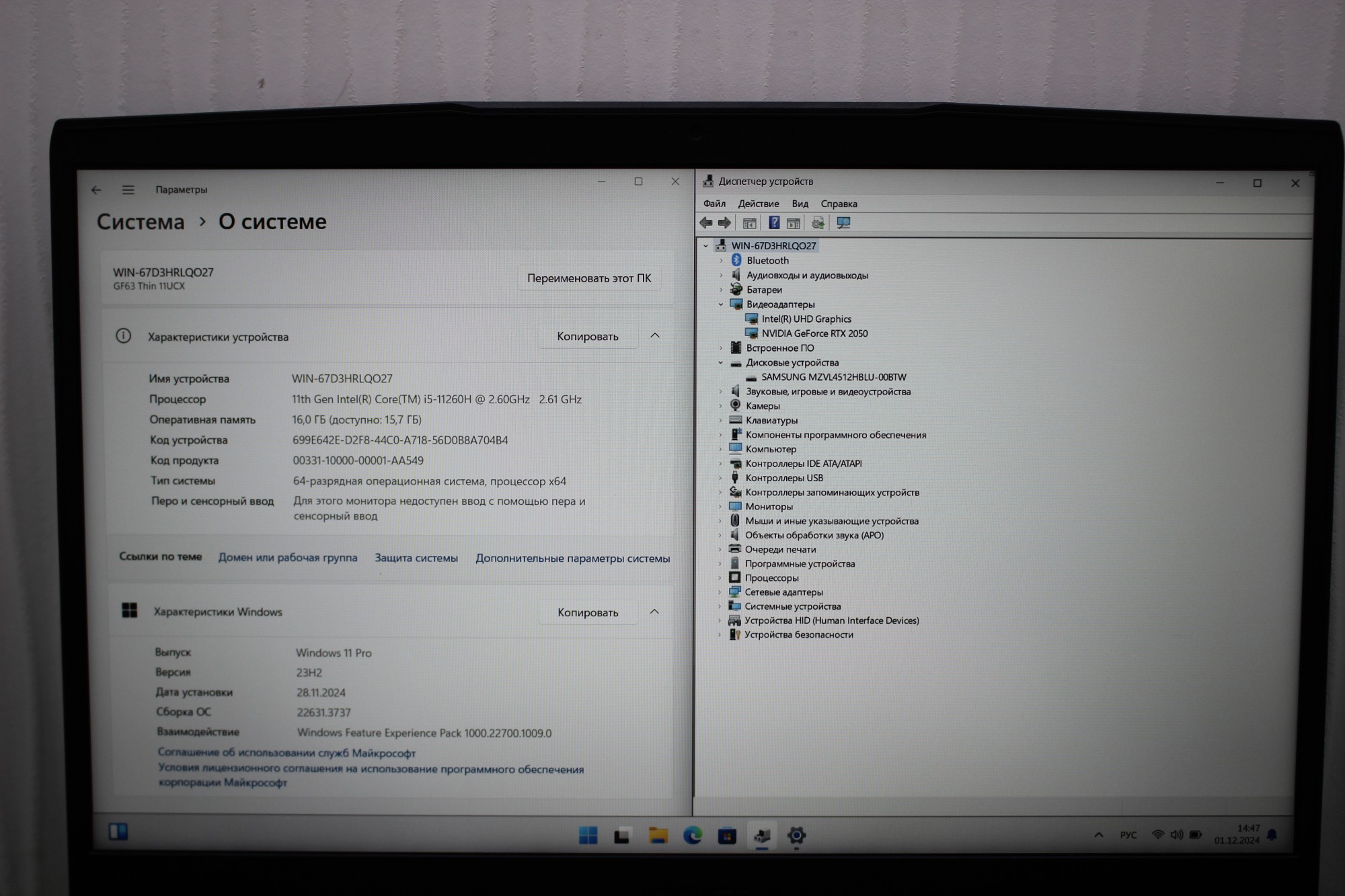Image resolution: width=1345 pixels, height=896 pixels.
Task: Click the blue Help question-mark toolbar icon
Action: pos(774,222)
